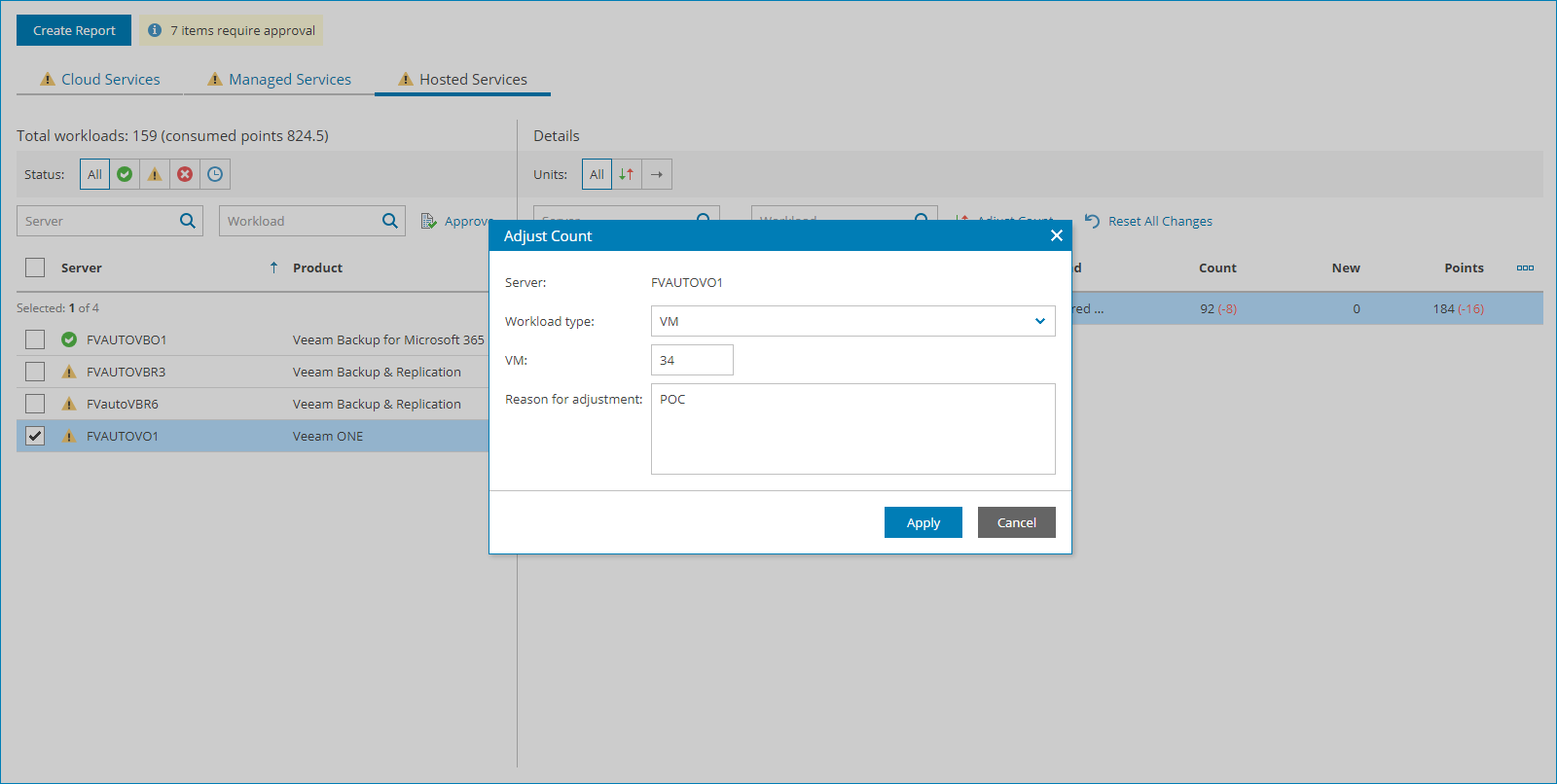Click FVautoVBR6 warning status icon
The image size is (1557, 784).
[69, 404]
